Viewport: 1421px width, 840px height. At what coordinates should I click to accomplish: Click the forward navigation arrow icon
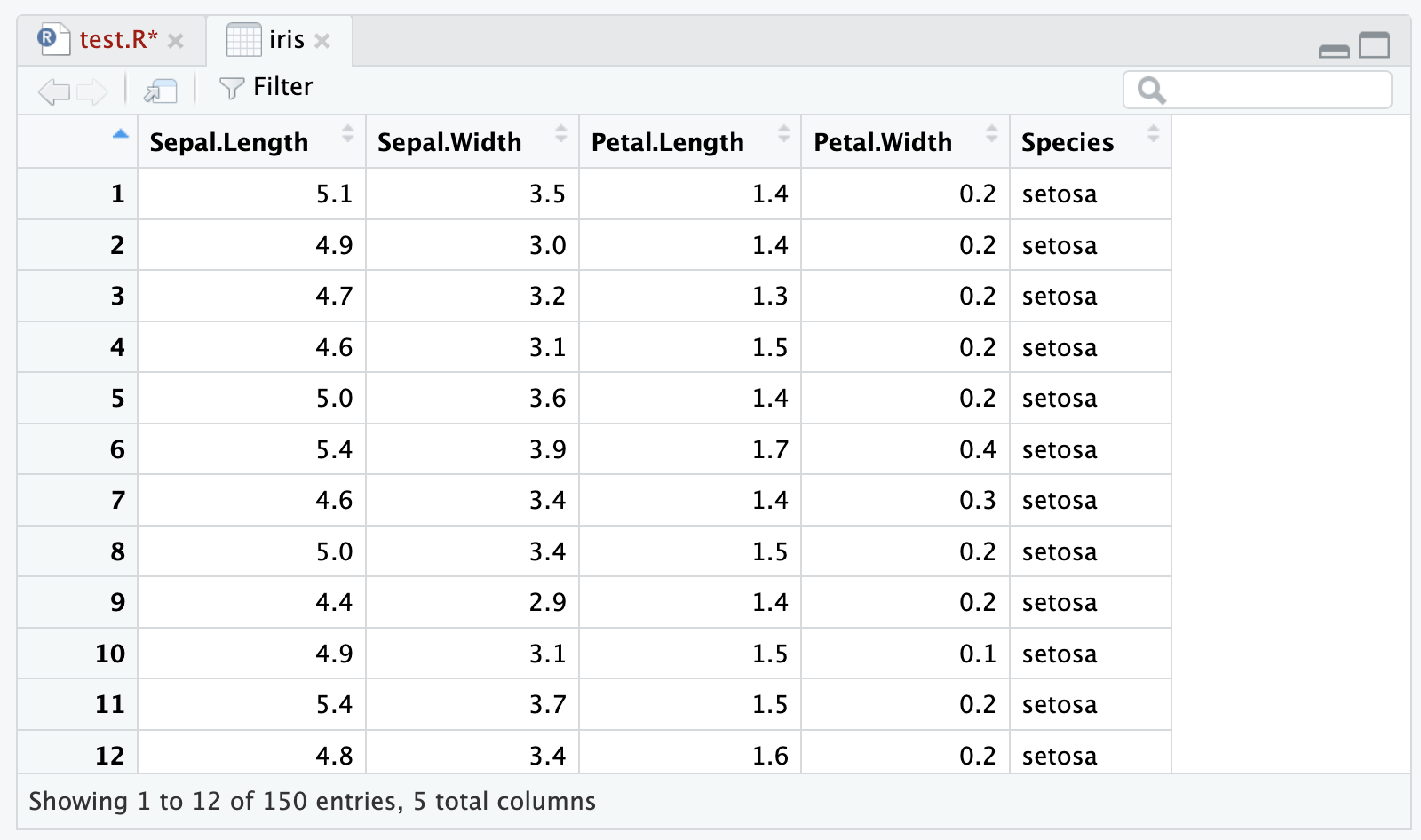pyautogui.click(x=92, y=91)
